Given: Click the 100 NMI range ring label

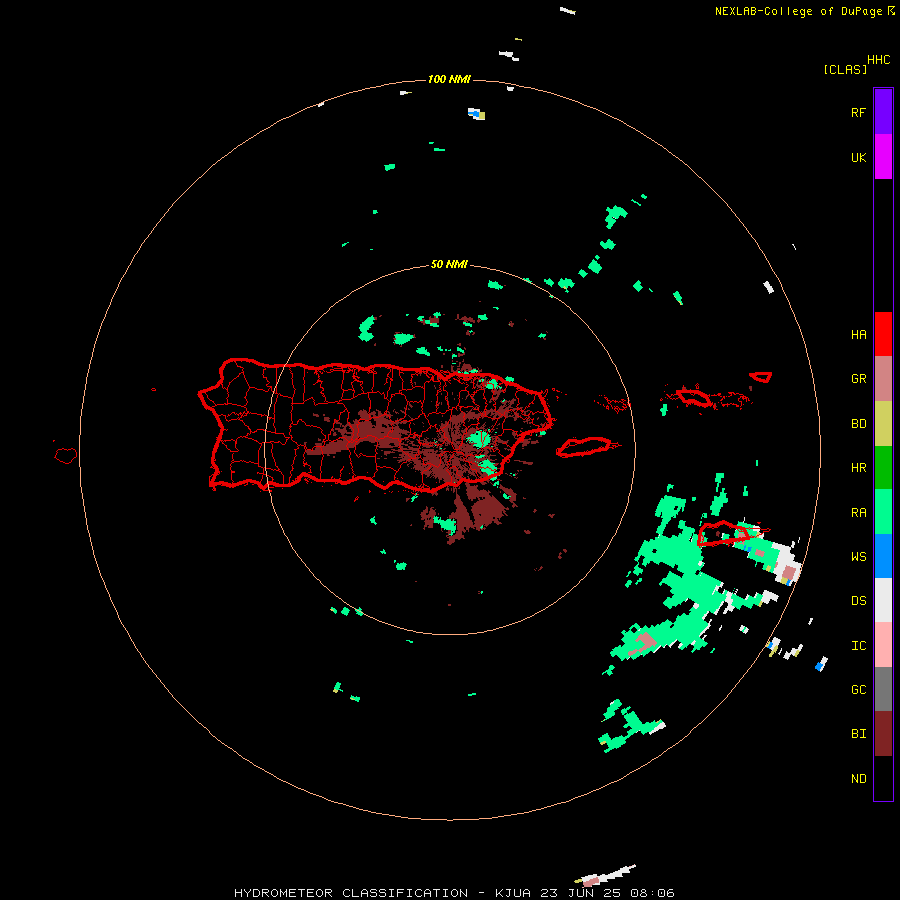Looking at the screenshot, I should (x=449, y=79).
